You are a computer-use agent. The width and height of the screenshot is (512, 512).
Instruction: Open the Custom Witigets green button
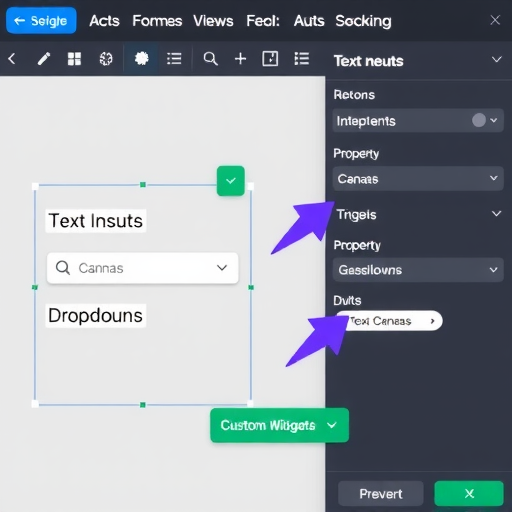(x=279, y=425)
